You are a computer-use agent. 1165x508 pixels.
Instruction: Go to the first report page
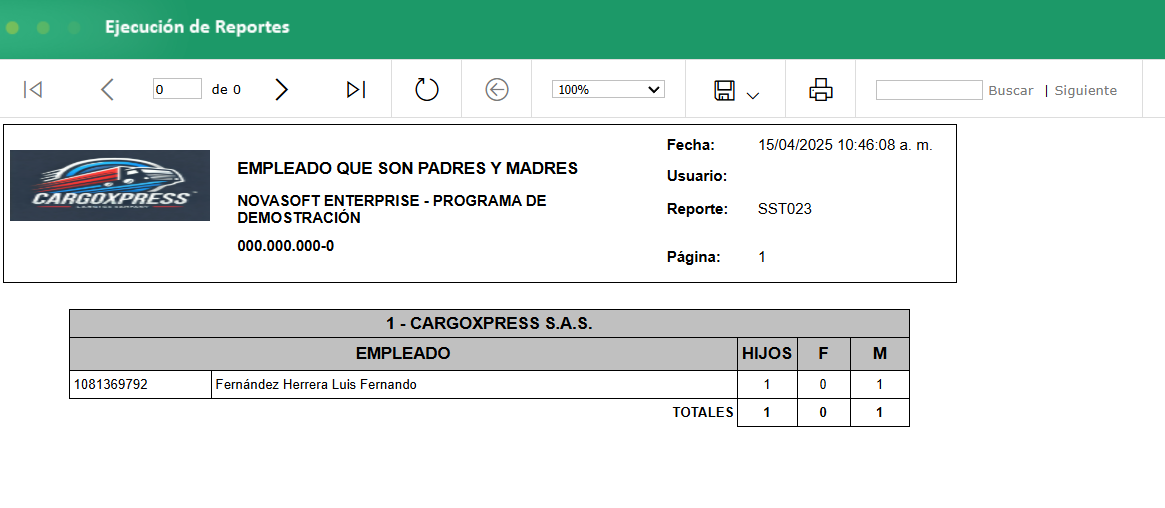(x=33, y=90)
